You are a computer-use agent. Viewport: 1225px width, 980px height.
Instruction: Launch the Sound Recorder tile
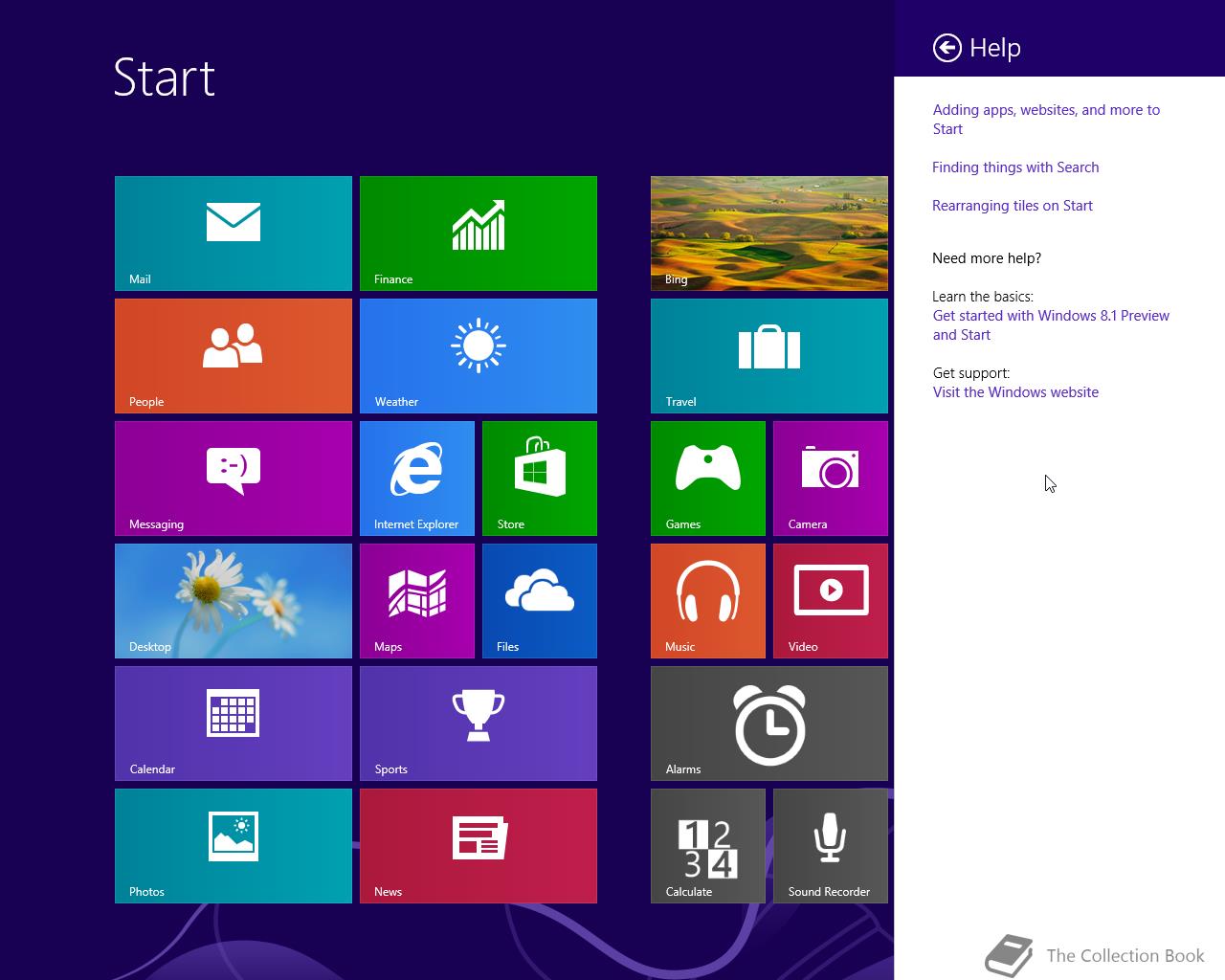pos(831,846)
